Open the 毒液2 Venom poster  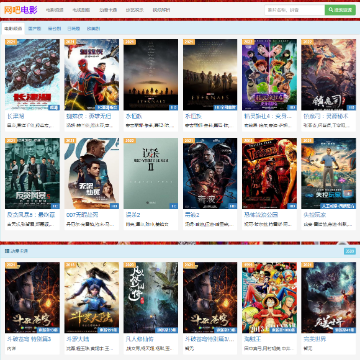click(210, 173)
